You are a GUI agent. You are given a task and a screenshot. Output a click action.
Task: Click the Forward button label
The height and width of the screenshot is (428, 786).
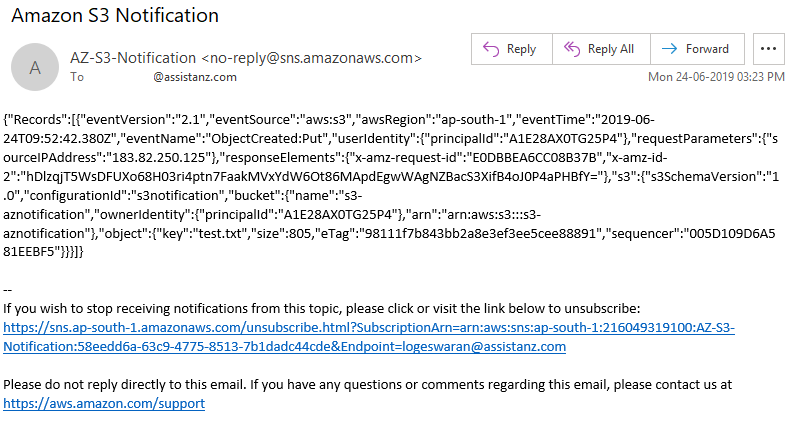(707, 49)
